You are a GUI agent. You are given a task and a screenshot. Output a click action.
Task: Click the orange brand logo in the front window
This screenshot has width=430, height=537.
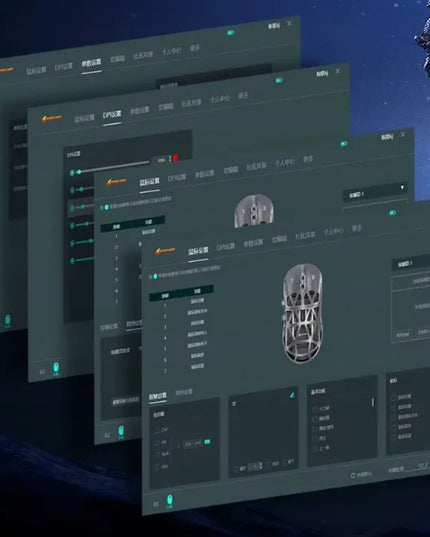(165, 251)
